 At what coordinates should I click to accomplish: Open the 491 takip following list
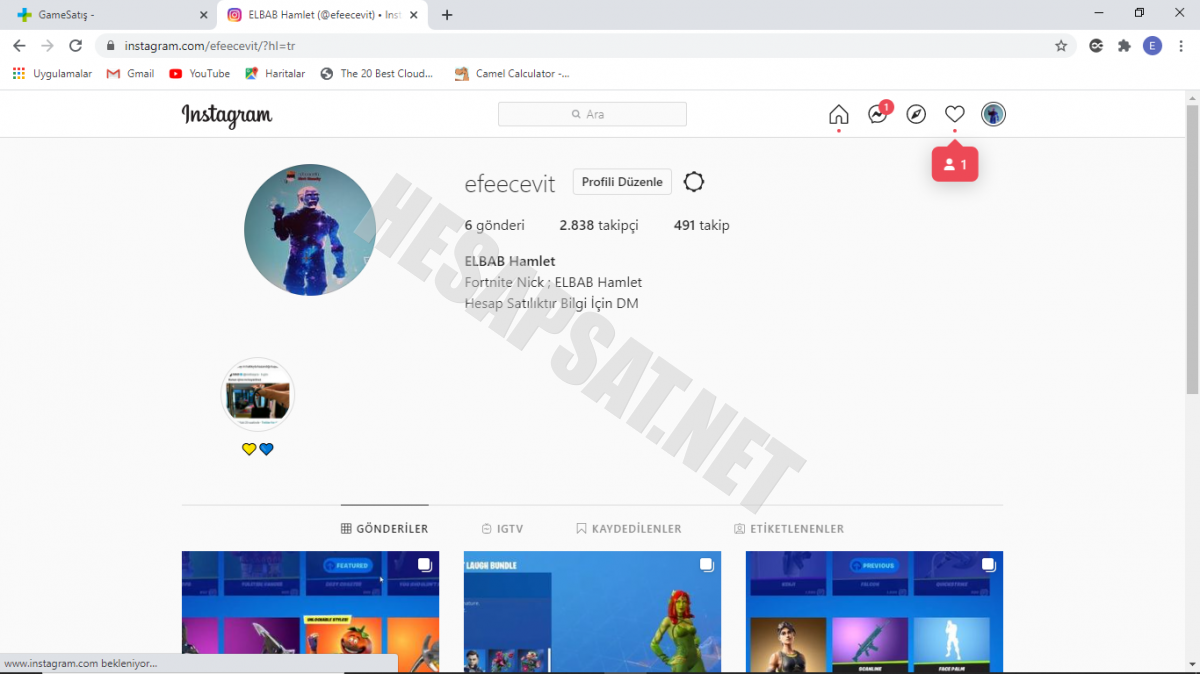pos(702,226)
